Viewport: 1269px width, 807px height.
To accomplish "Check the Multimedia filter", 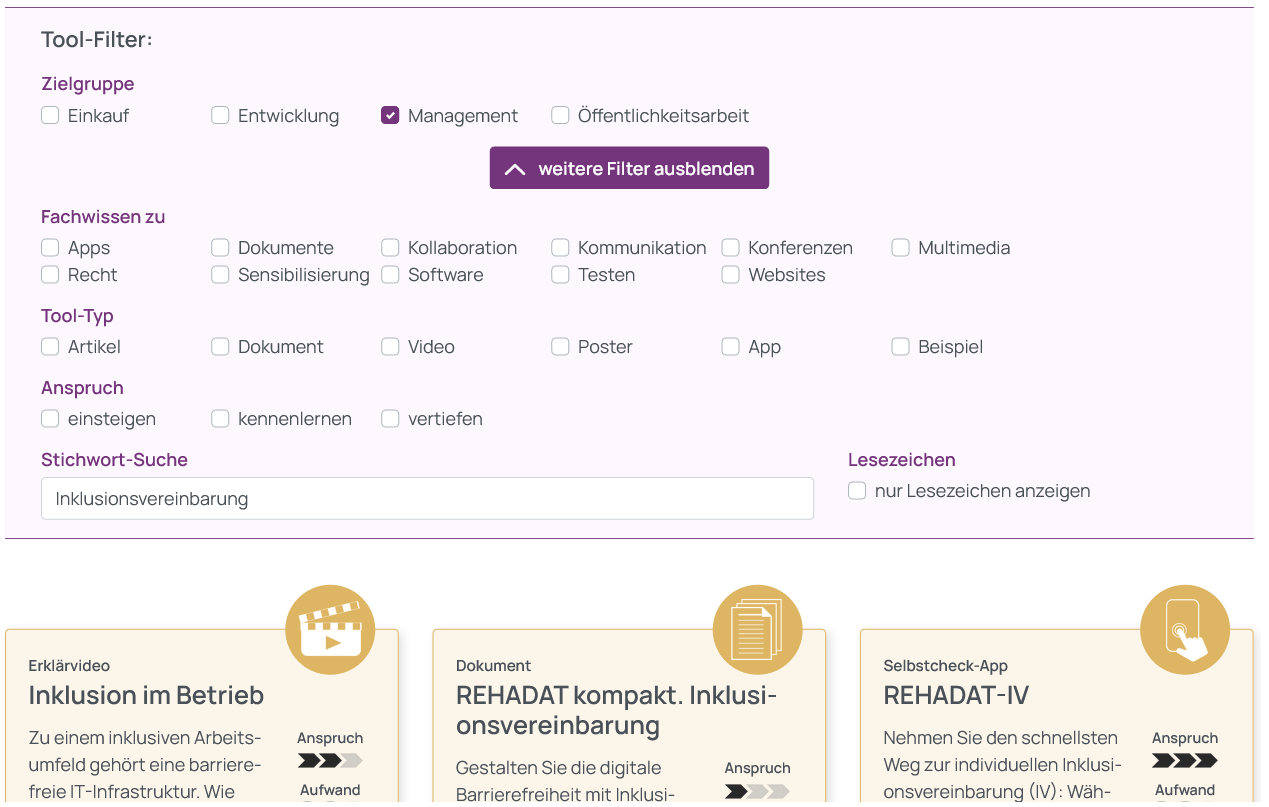I will pyautogui.click(x=900, y=247).
